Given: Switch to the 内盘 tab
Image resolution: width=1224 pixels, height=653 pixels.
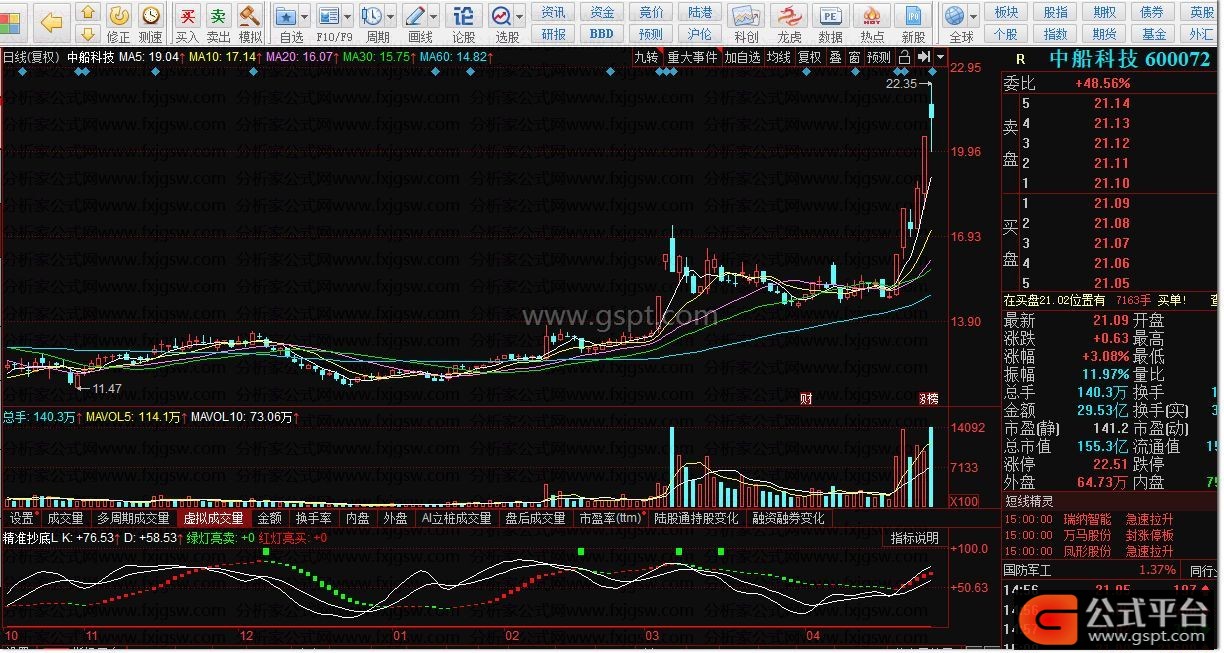Looking at the screenshot, I should tap(358, 518).
